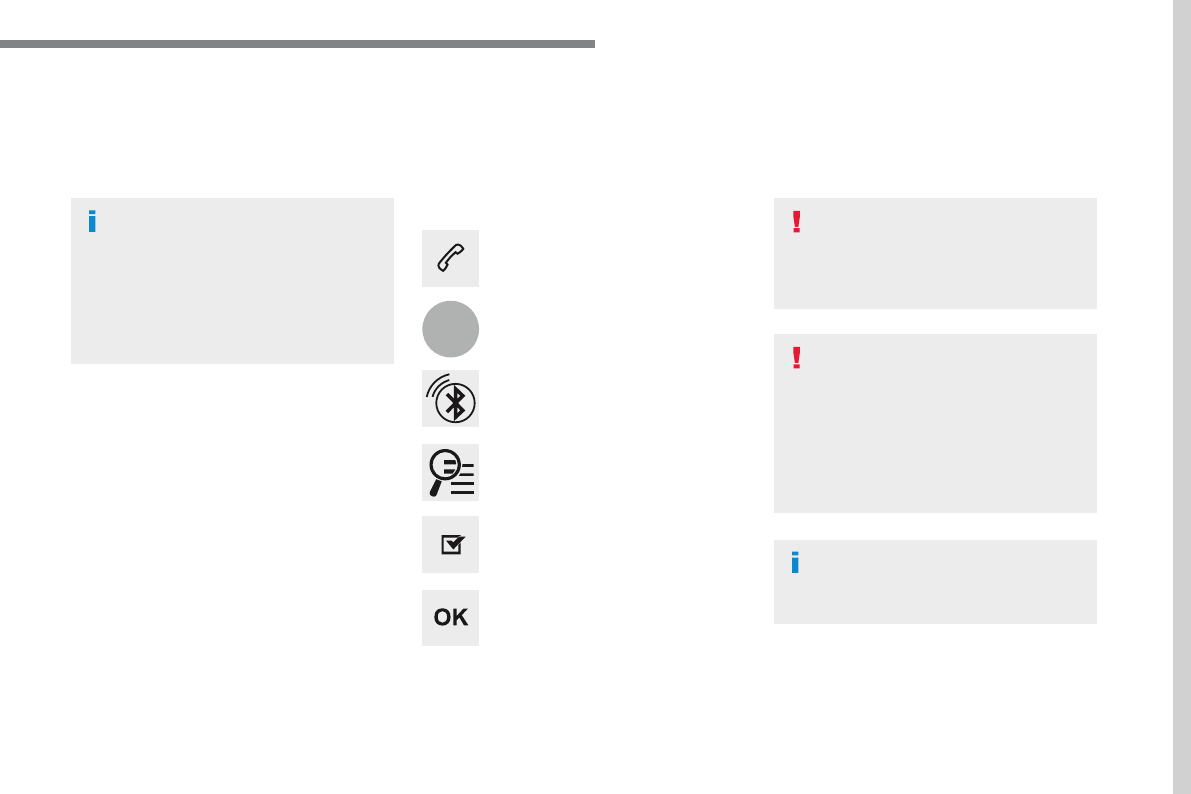Click the blue info icon in left box

tap(92, 222)
